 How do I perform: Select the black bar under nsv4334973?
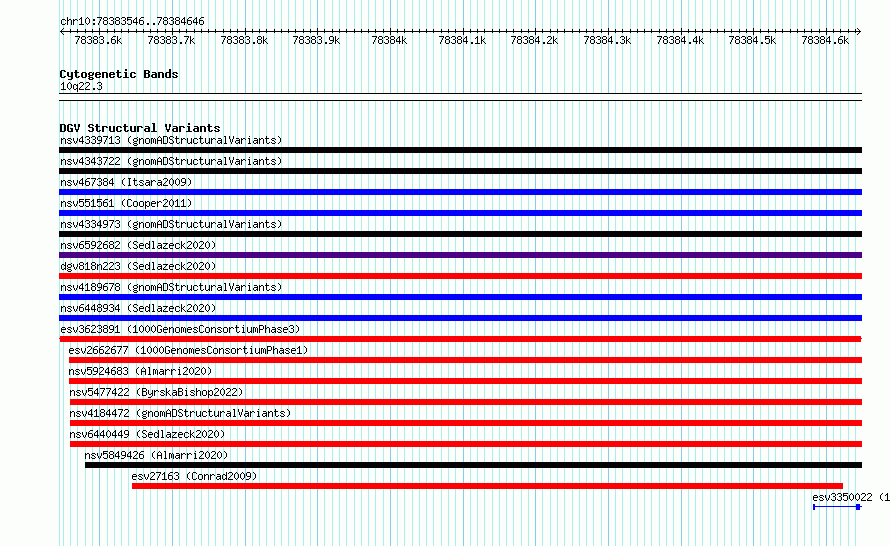(x=460, y=234)
